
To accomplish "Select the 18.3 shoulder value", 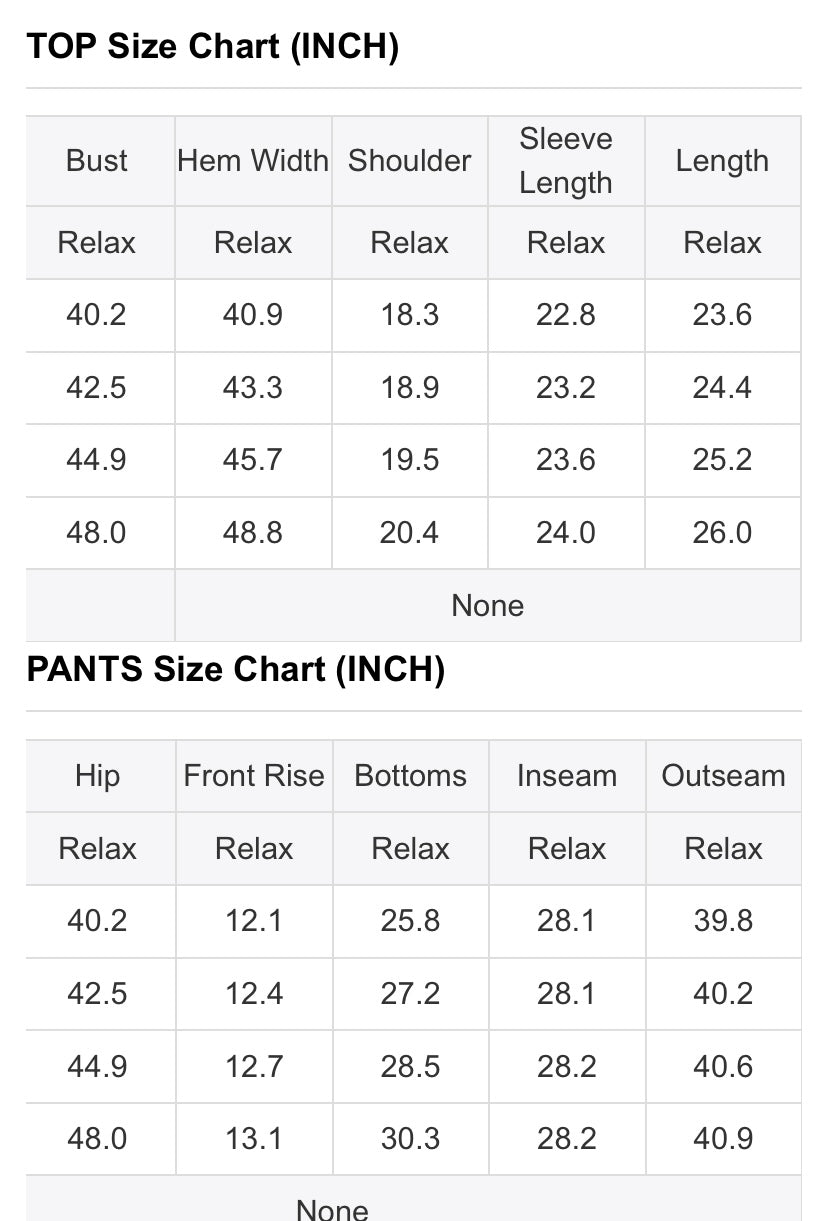I will tap(409, 315).
